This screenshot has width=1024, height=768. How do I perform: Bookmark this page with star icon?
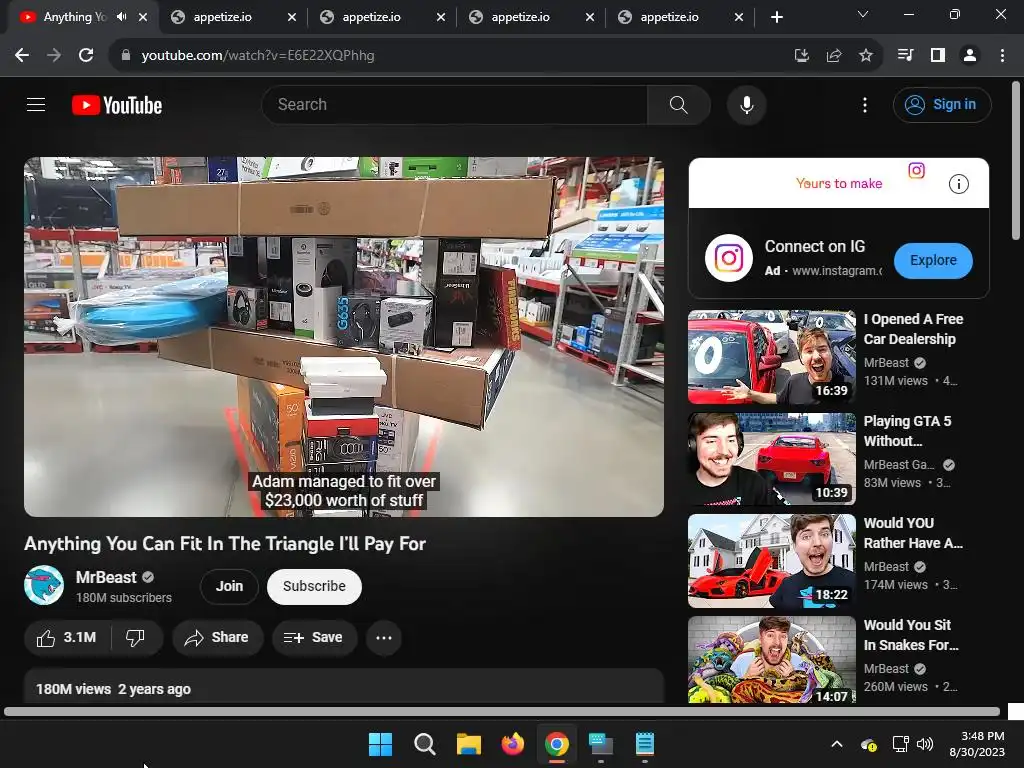865,56
